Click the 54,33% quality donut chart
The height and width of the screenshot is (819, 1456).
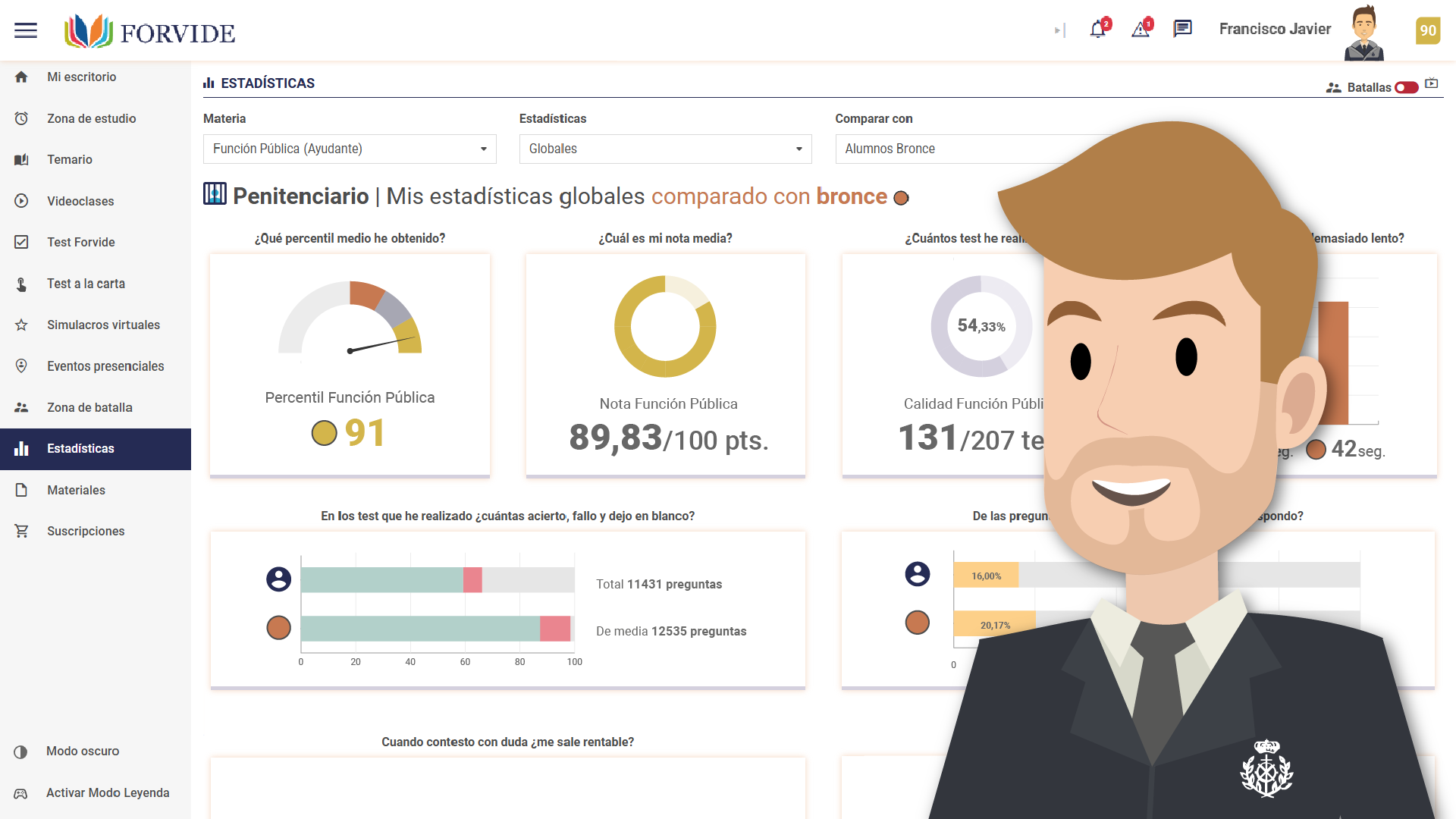(x=981, y=326)
